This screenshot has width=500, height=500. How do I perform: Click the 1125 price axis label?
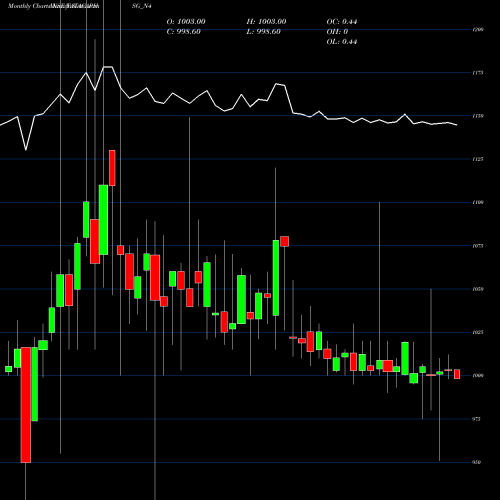click(x=478, y=159)
